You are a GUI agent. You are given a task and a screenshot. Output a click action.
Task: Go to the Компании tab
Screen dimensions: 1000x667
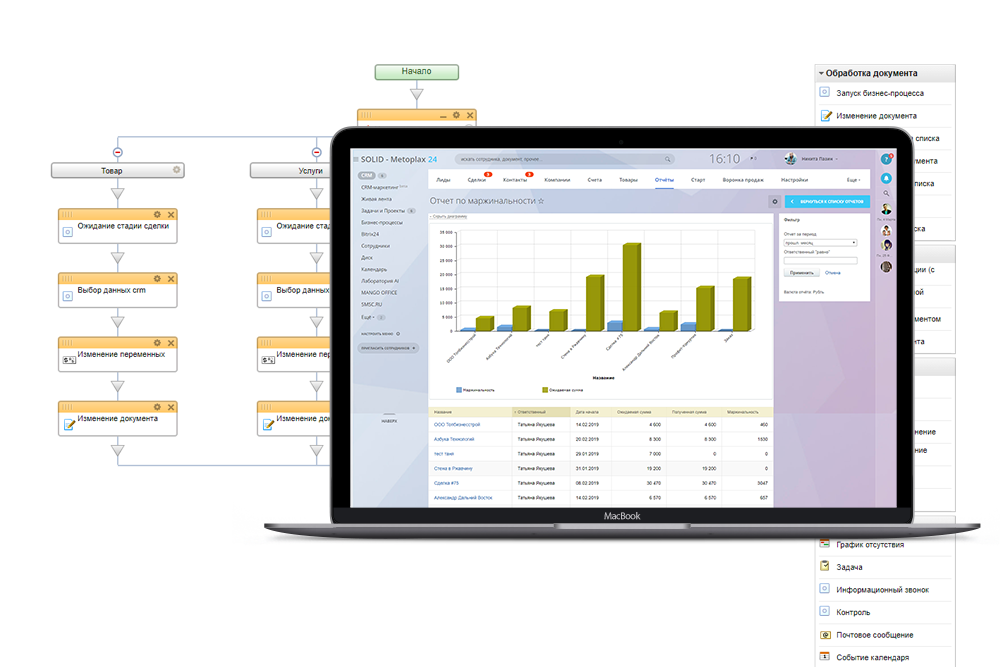point(557,180)
